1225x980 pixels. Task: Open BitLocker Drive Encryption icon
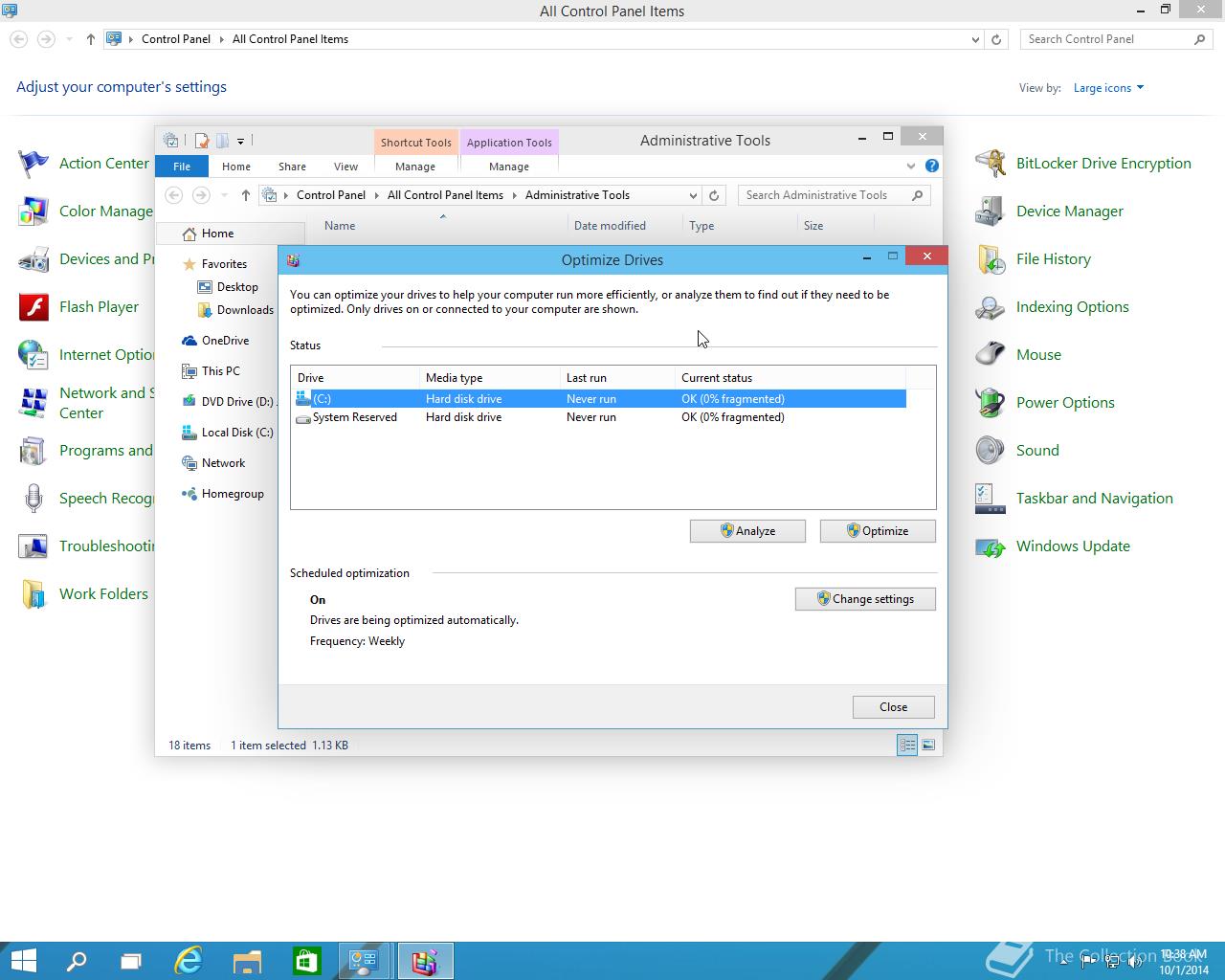(991, 164)
